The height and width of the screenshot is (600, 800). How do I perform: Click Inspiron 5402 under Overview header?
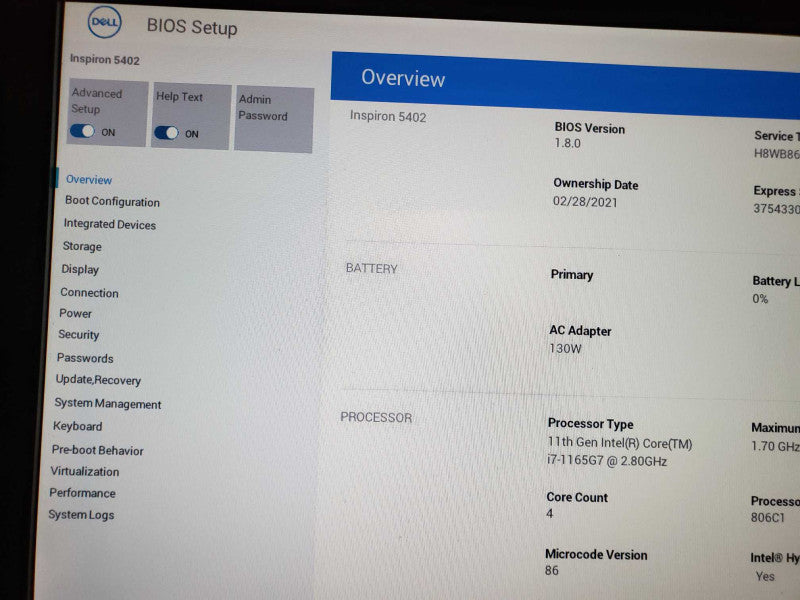coord(388,116)
